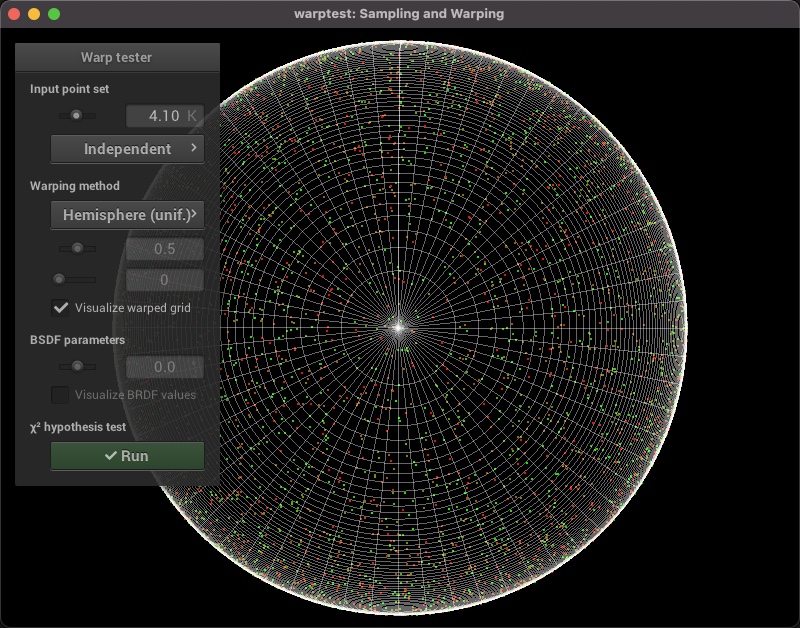Click the bright center of the warped grid
This screenshot has height=628, width=800.
pyautogui.click(x=398, y=327)
